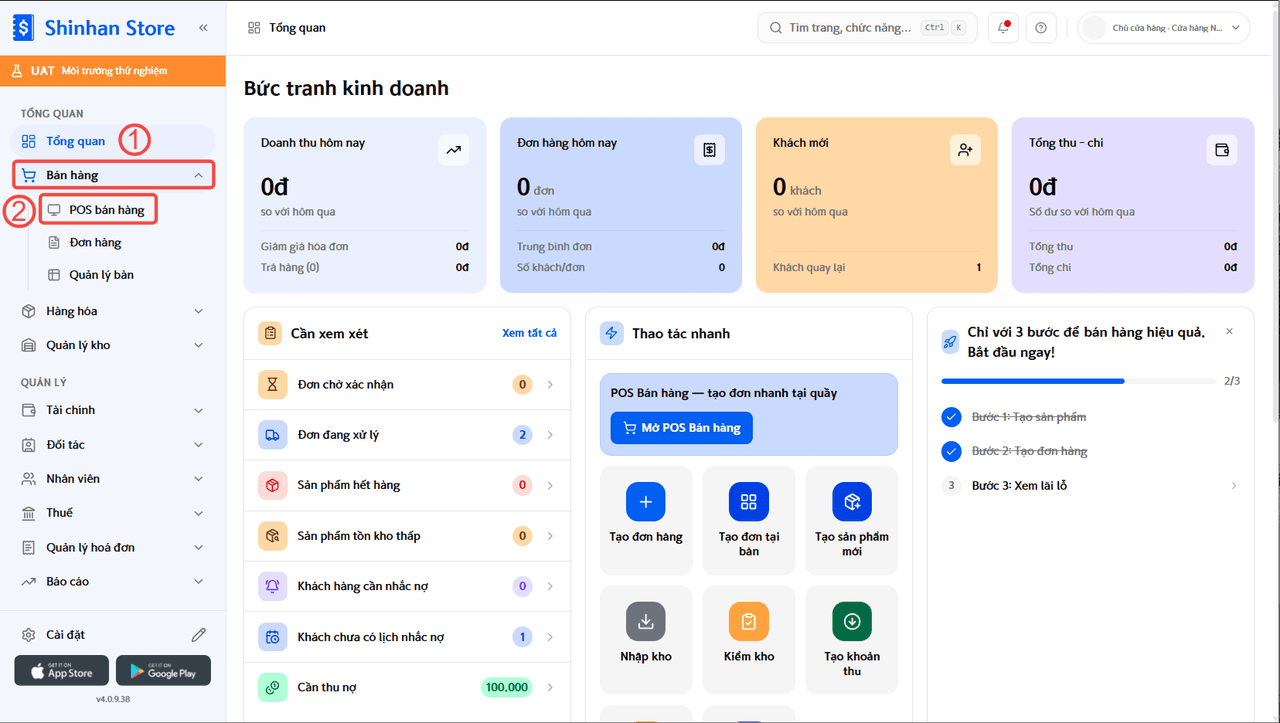Open POS bán hàng in the sidebar
Image resolution: width=1280 pixels, height=723 pixels.
tap(98, 210)
